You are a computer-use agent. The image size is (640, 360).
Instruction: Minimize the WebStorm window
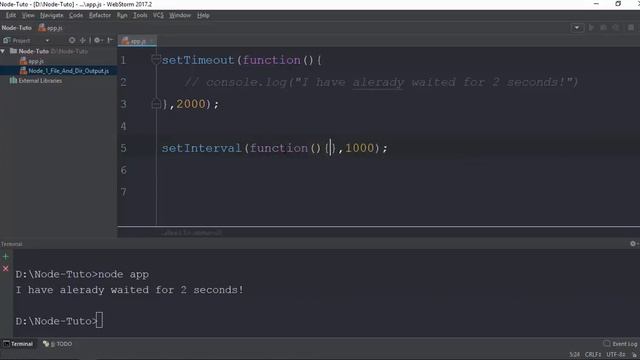point(596,4)
